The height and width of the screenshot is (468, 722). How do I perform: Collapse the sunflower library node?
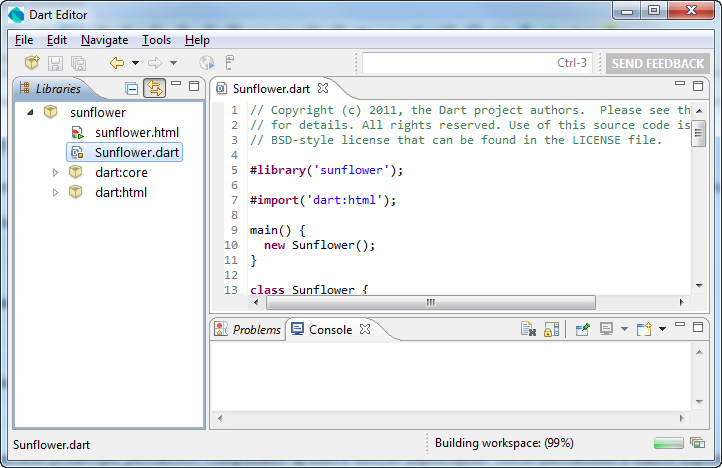[x=30, y=112]
